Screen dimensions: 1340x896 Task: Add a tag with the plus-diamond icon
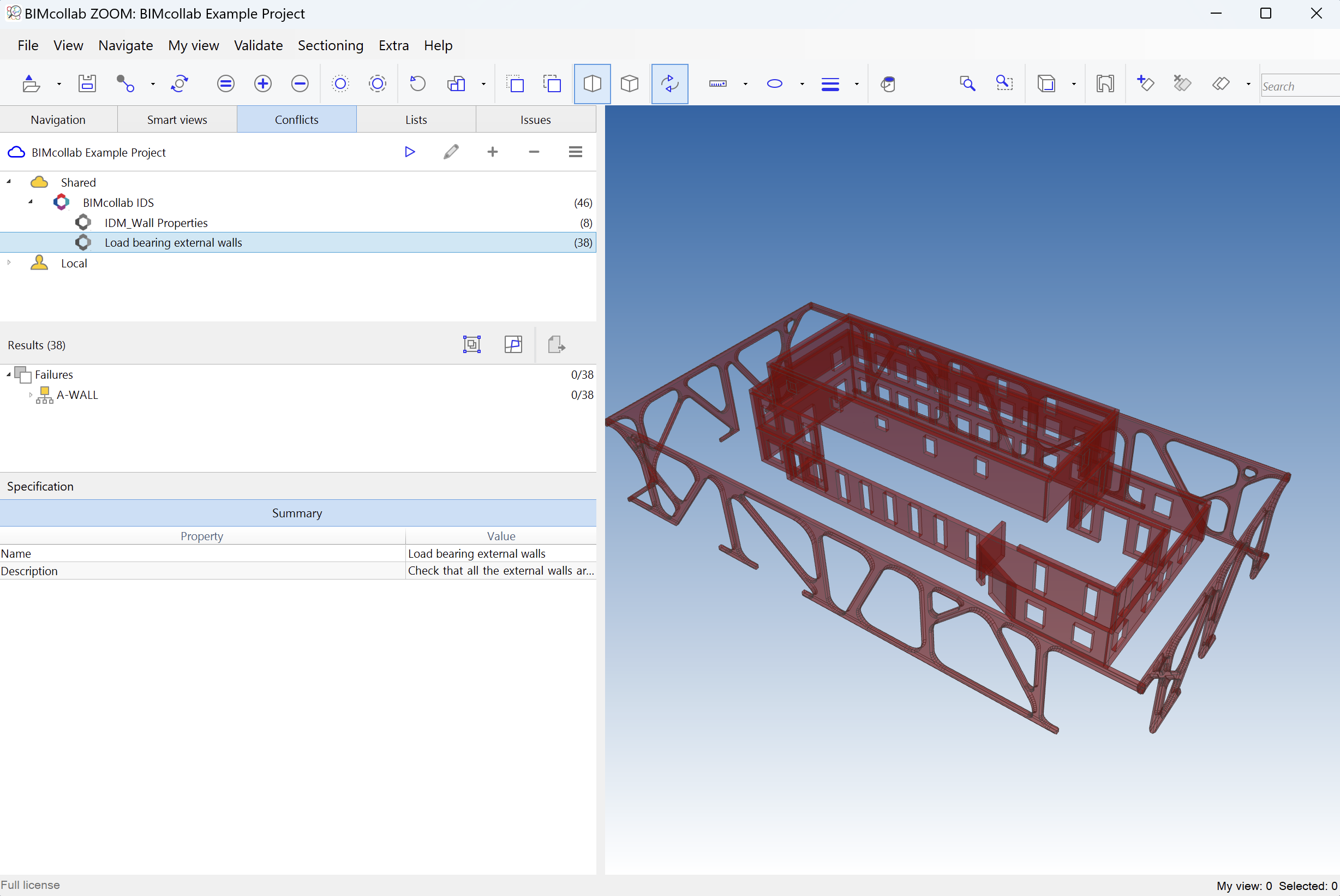[1145, 83]
